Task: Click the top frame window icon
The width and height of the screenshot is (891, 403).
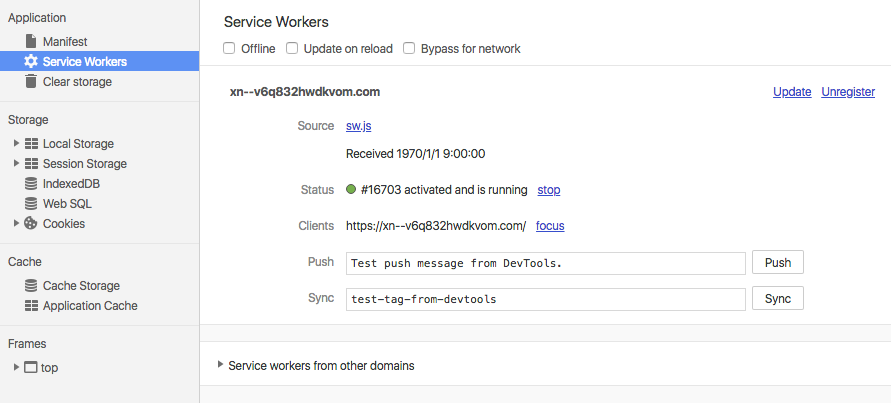Action: pos(31,367)
